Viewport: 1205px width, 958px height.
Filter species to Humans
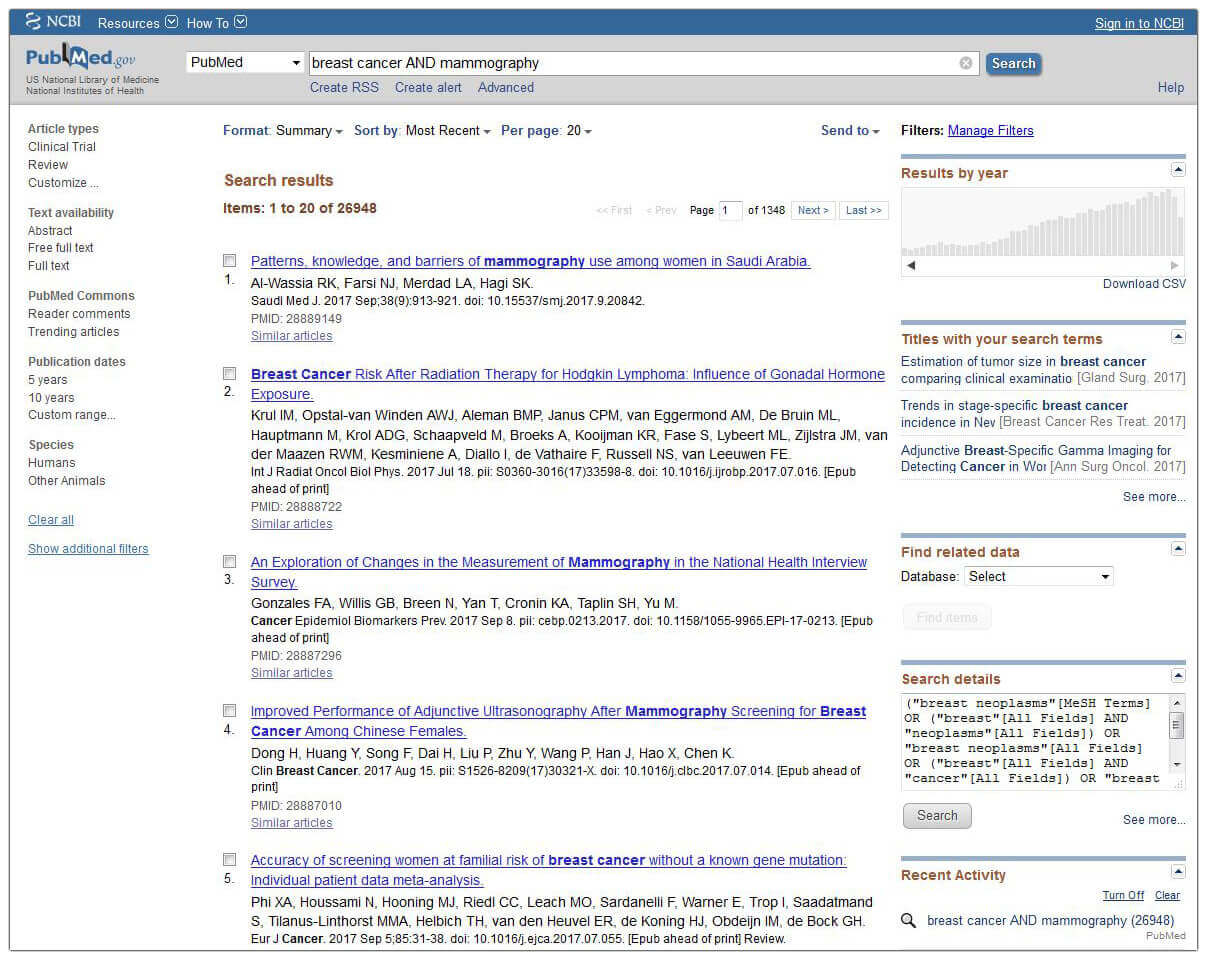click(x=52, y=463)
